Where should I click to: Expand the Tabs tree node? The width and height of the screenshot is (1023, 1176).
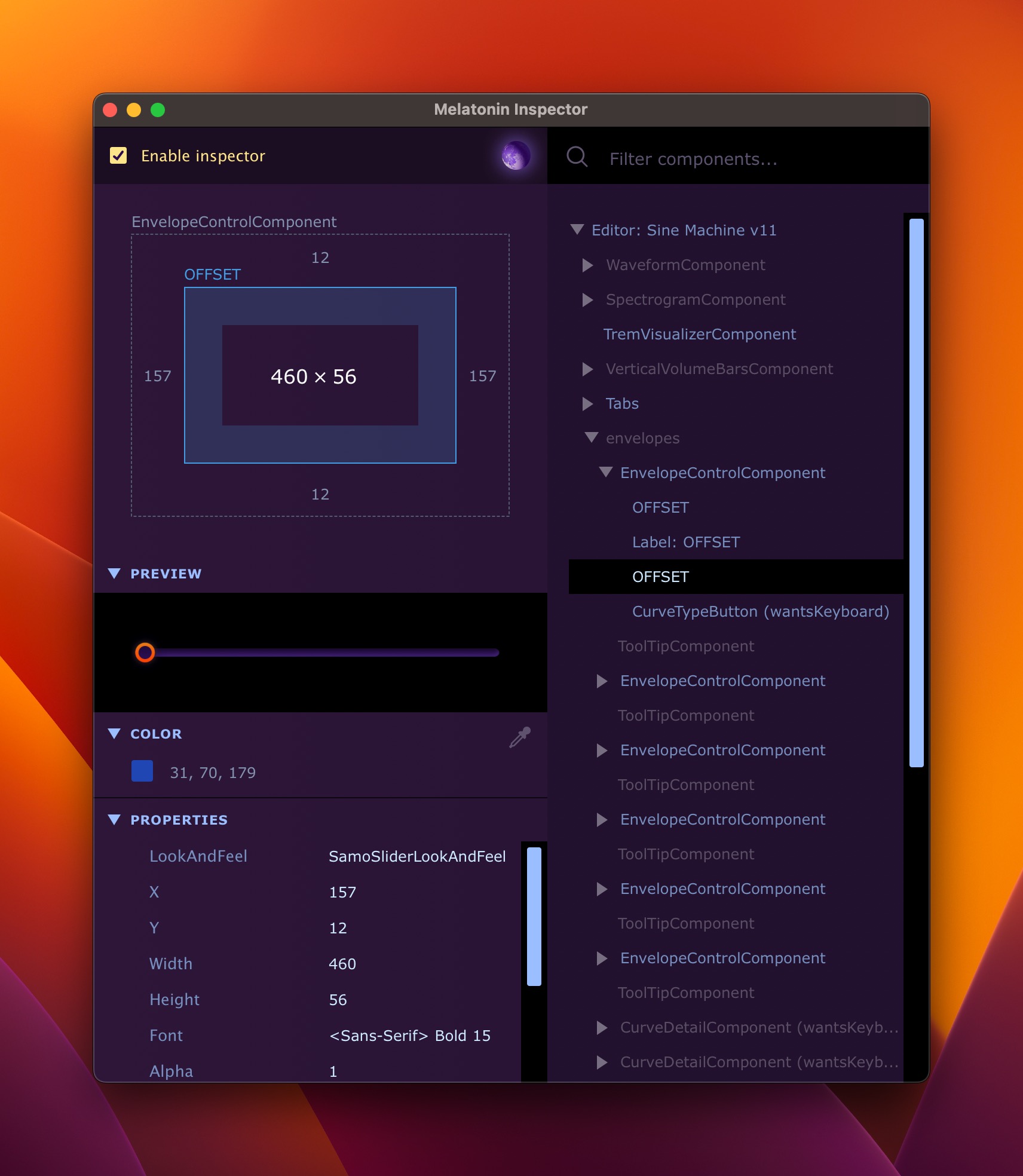tap(587, 404)
